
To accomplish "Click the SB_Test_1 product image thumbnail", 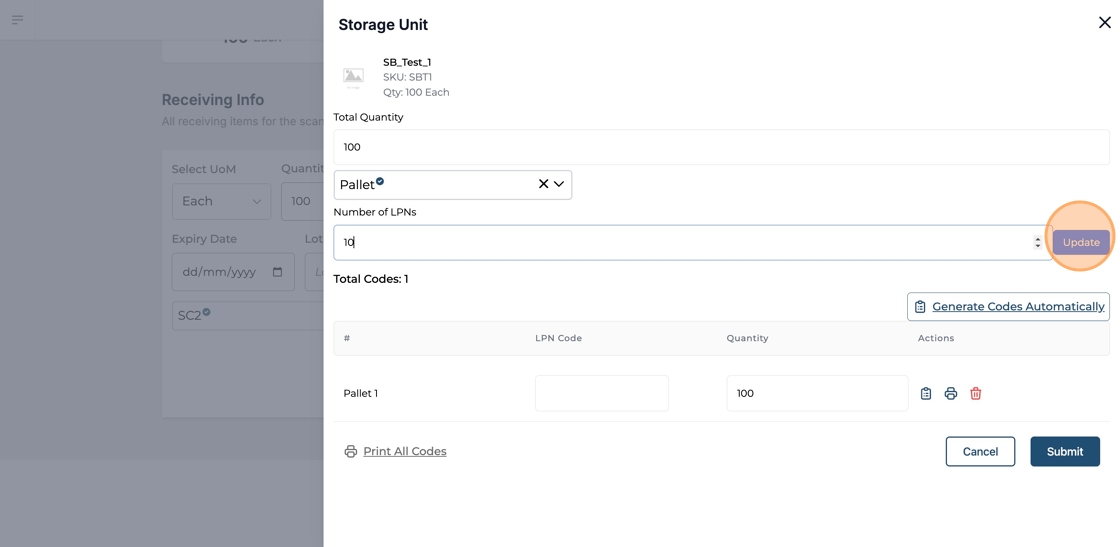I will tap(354, 77).
